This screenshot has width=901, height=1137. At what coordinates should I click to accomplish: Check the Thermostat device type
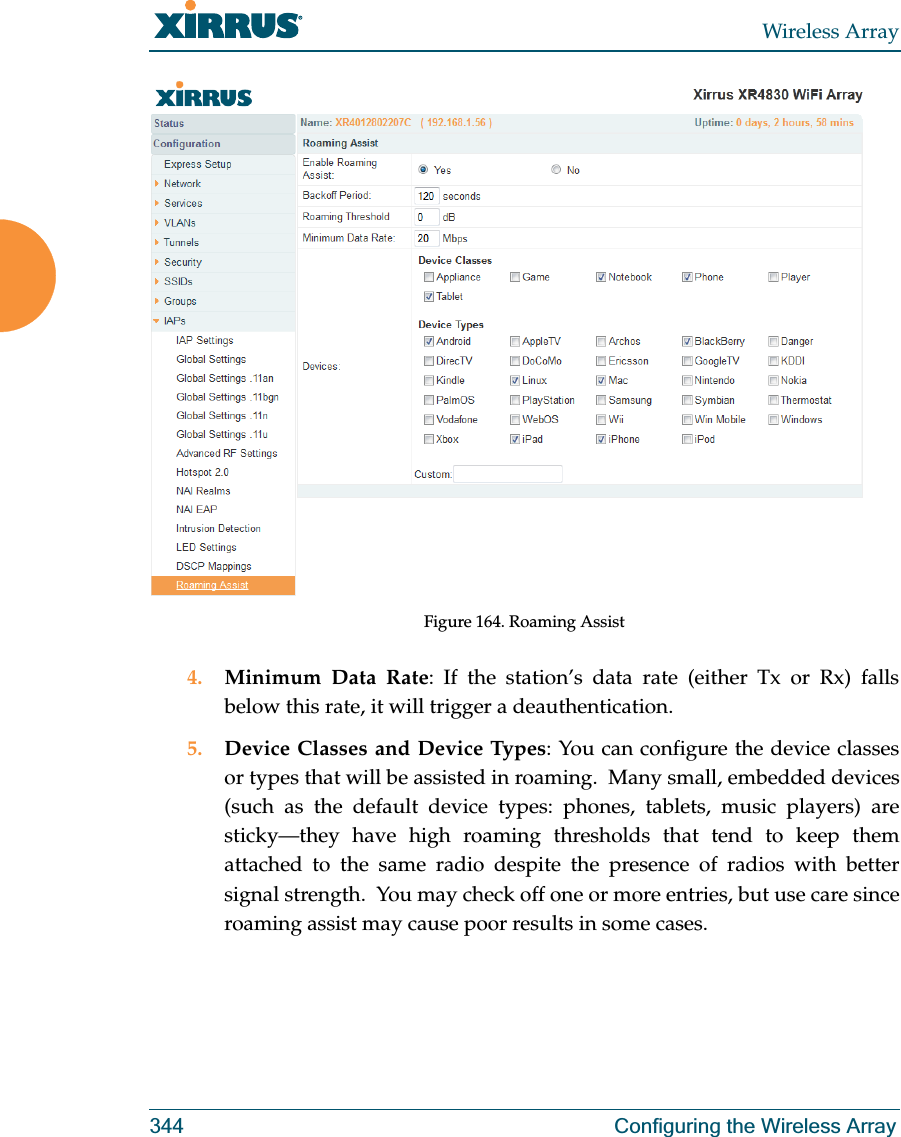pyautogui.click(x=773, y=400)
